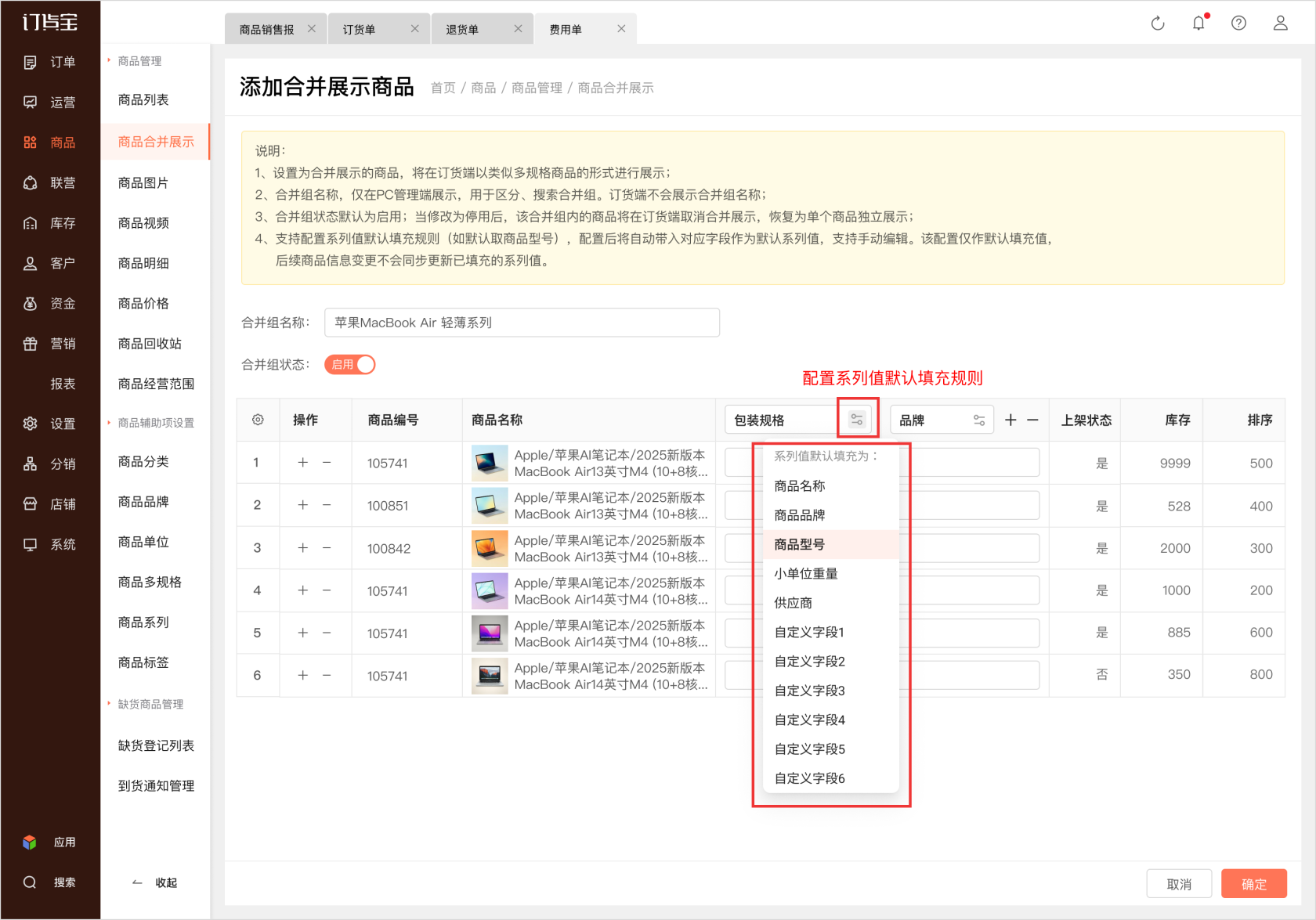Add a series column with header plus icon
This screenshot has width=1316, height=920.
(1010, 420)
